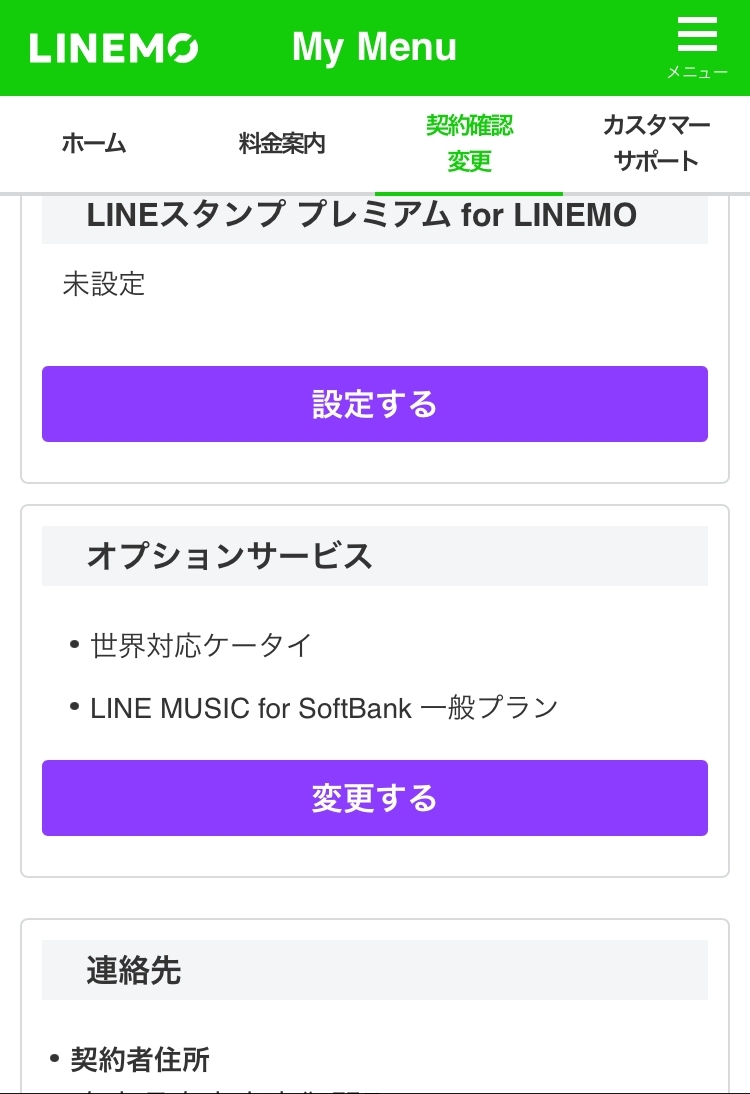
Task: Click the bullet beside LINE MUSIC item
Action: pos(75,707)
